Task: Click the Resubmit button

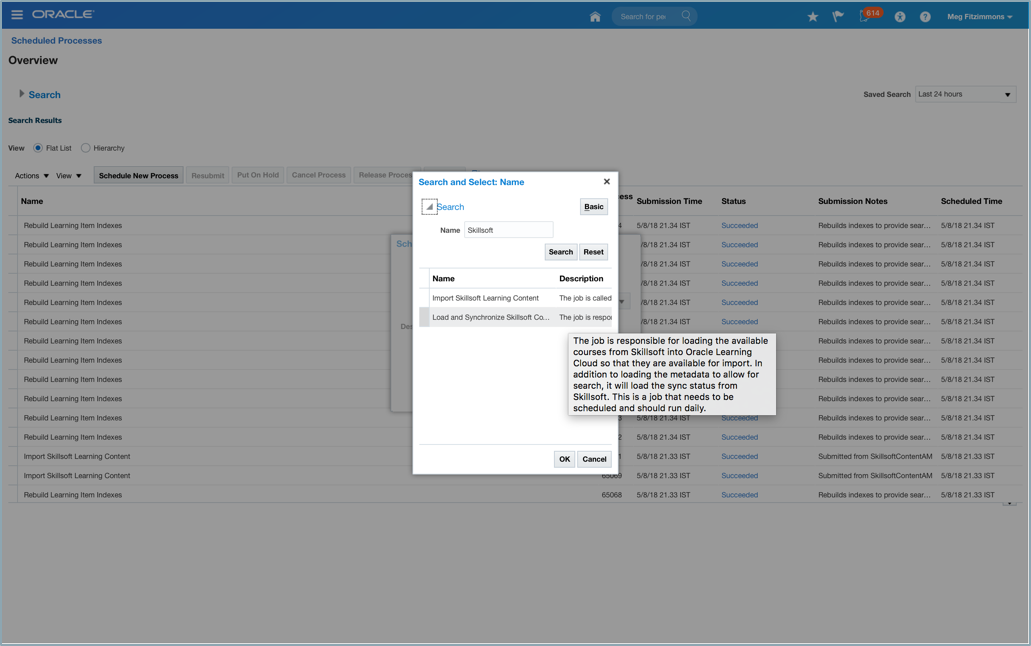Action: (x=208, y=176)
